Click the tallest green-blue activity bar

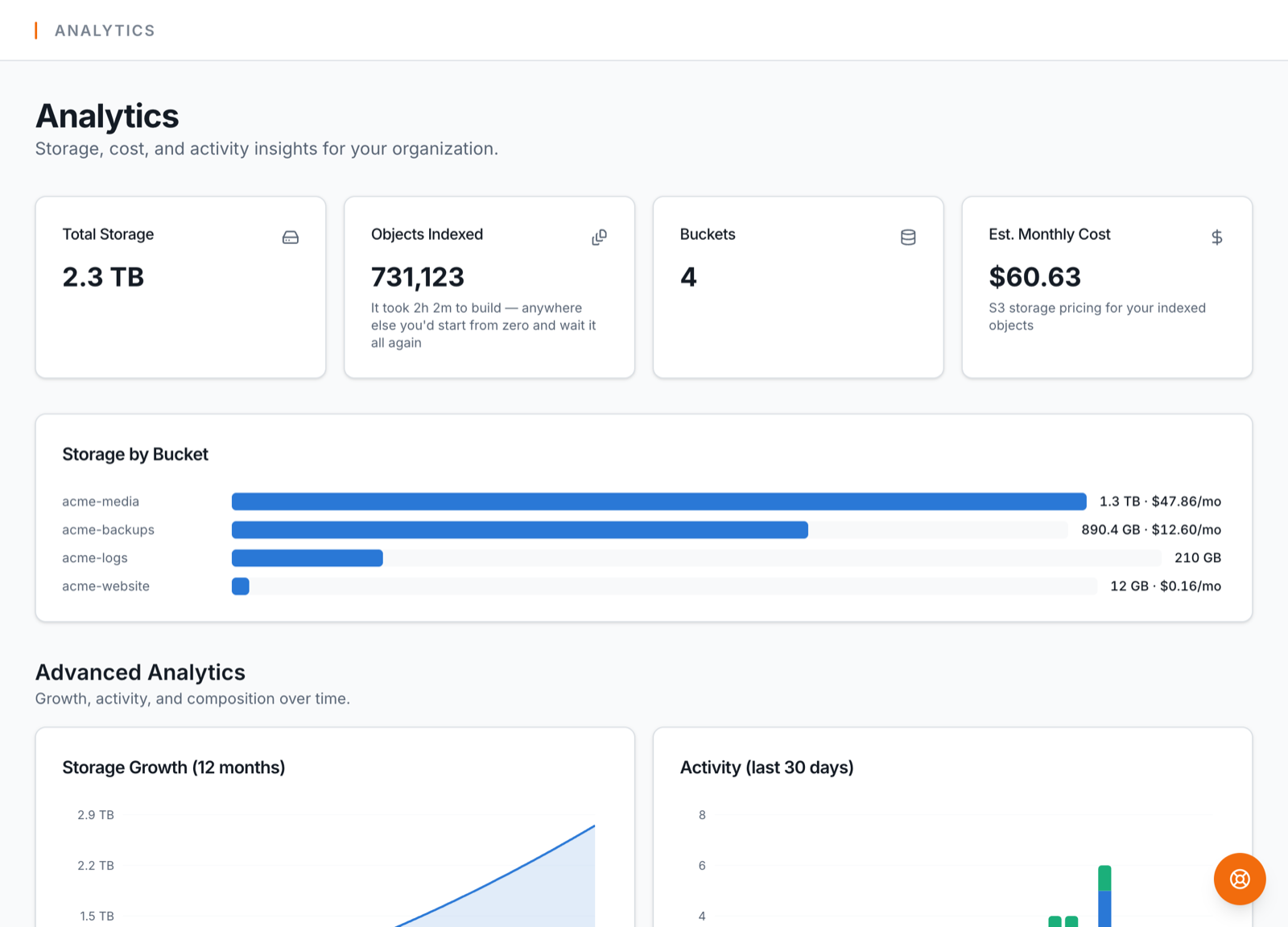point(1104,896)
